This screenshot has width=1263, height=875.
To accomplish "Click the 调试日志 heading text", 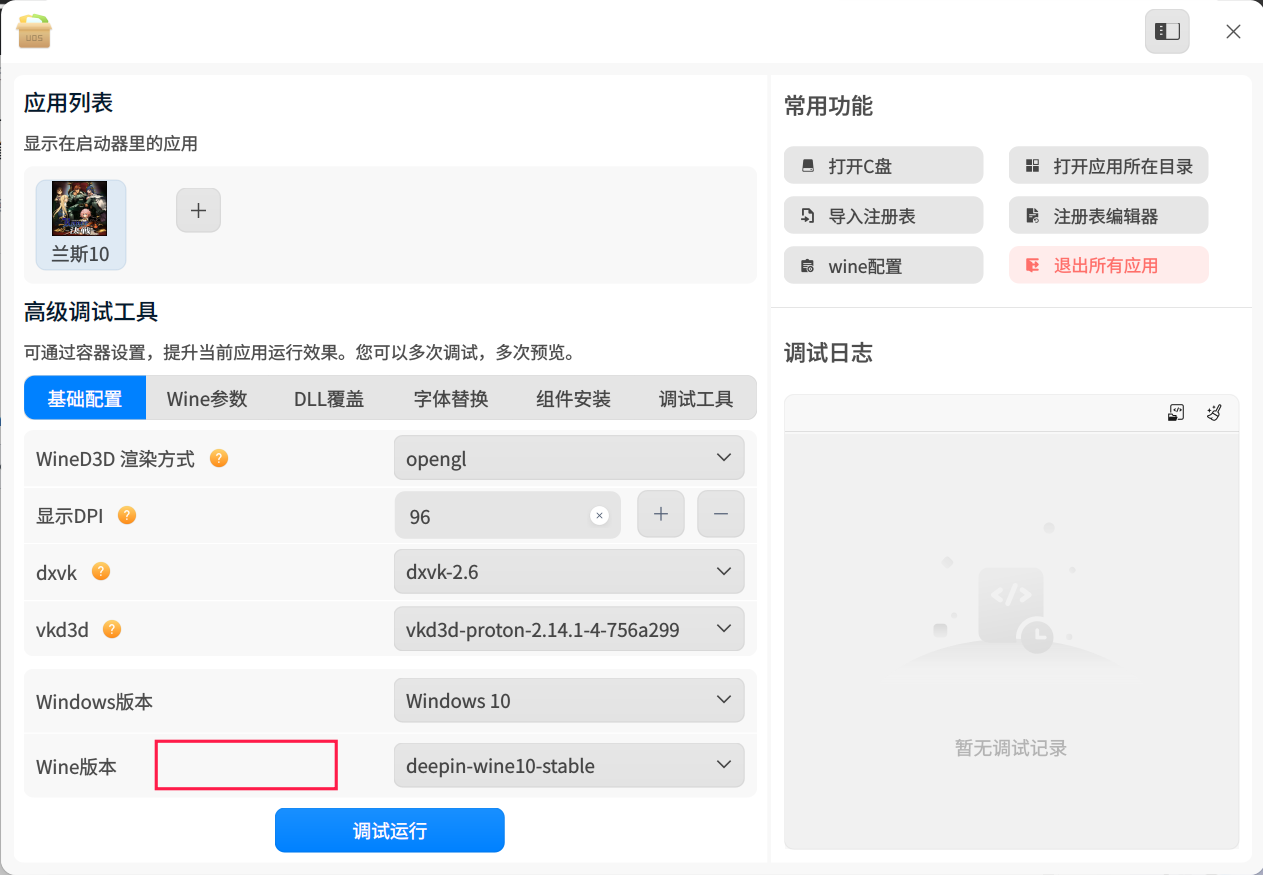I will (x=828, y=352).
